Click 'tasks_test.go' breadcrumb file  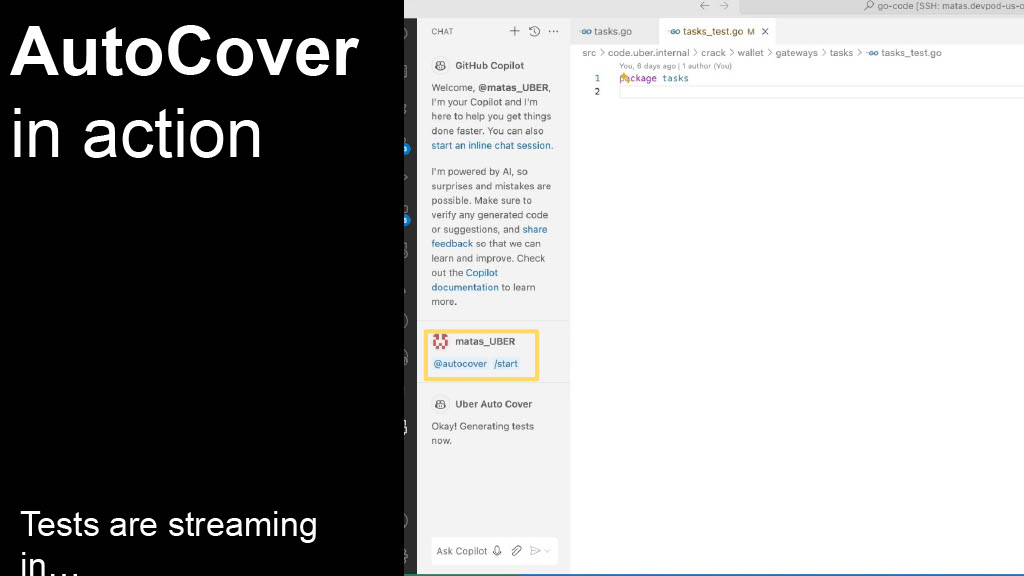coord(904,53)
